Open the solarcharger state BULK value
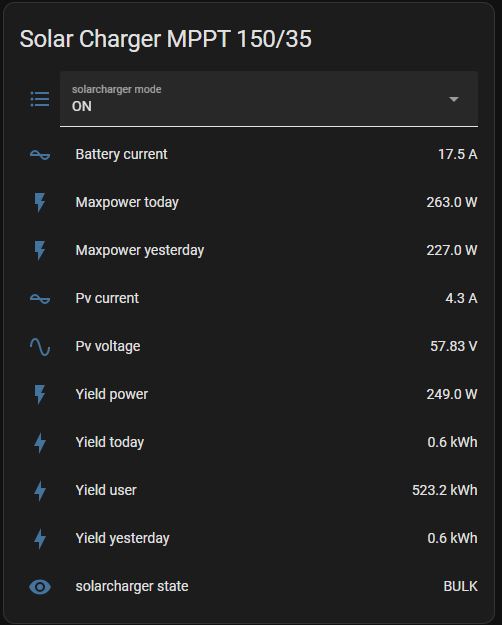 (x=461, y=586)
